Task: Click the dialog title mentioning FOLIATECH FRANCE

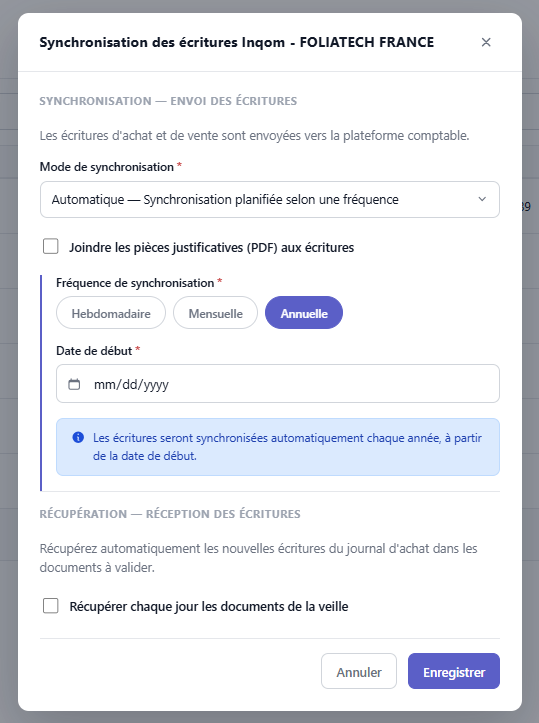Action: 237,42
